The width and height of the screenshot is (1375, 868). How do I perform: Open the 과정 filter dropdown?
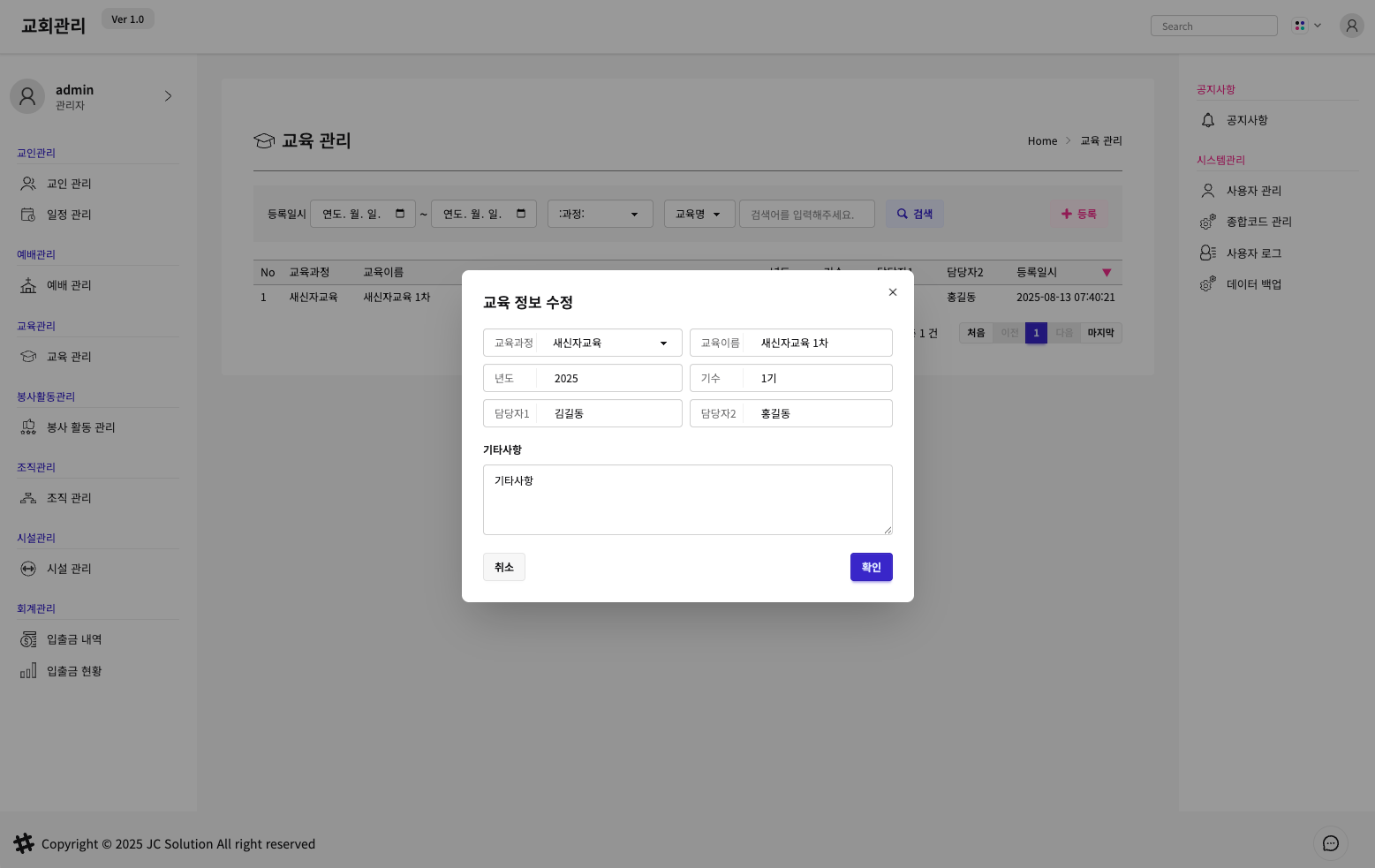[x=600, y=214]
